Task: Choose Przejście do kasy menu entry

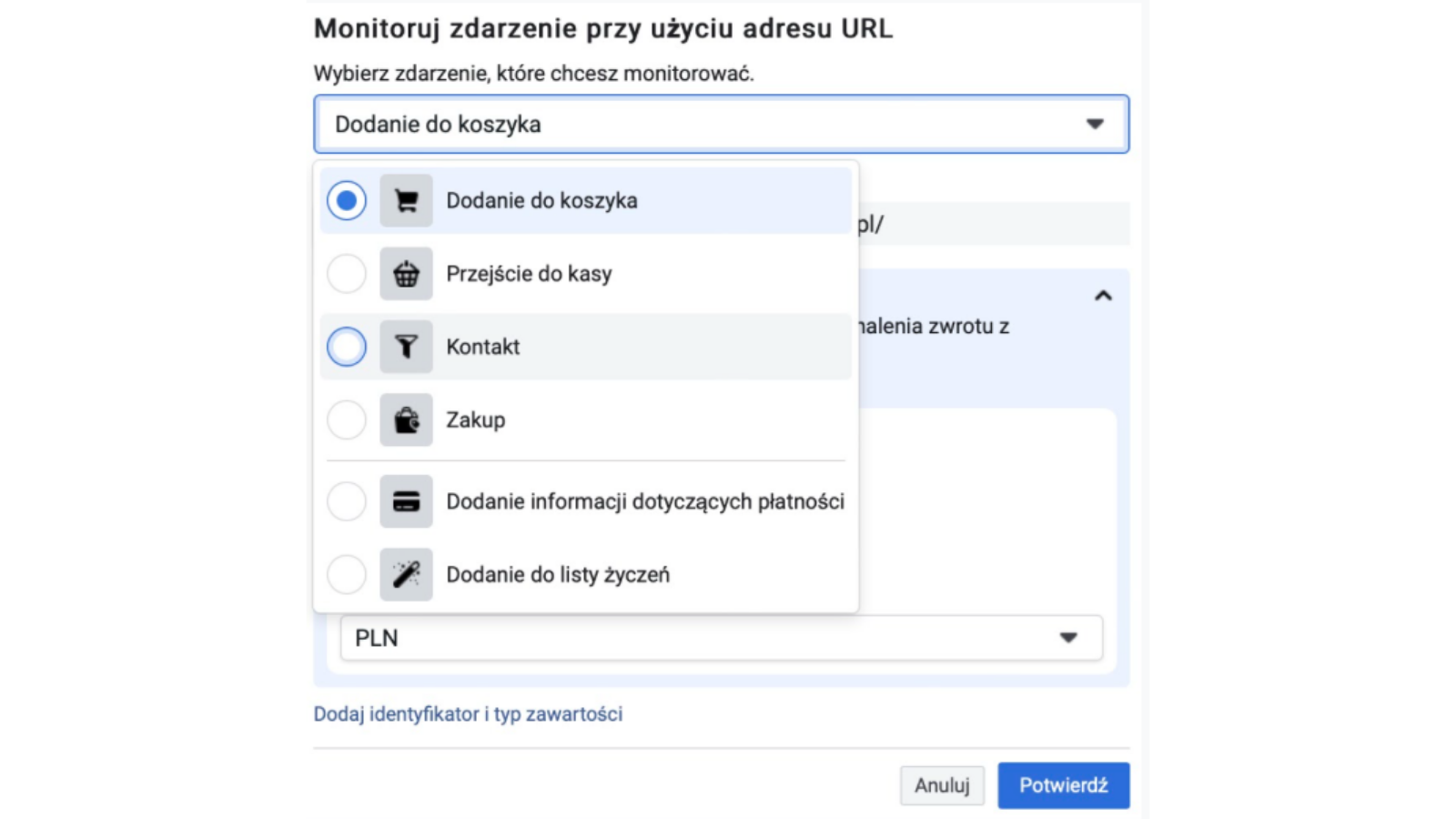Action: (x=586, y=273)
